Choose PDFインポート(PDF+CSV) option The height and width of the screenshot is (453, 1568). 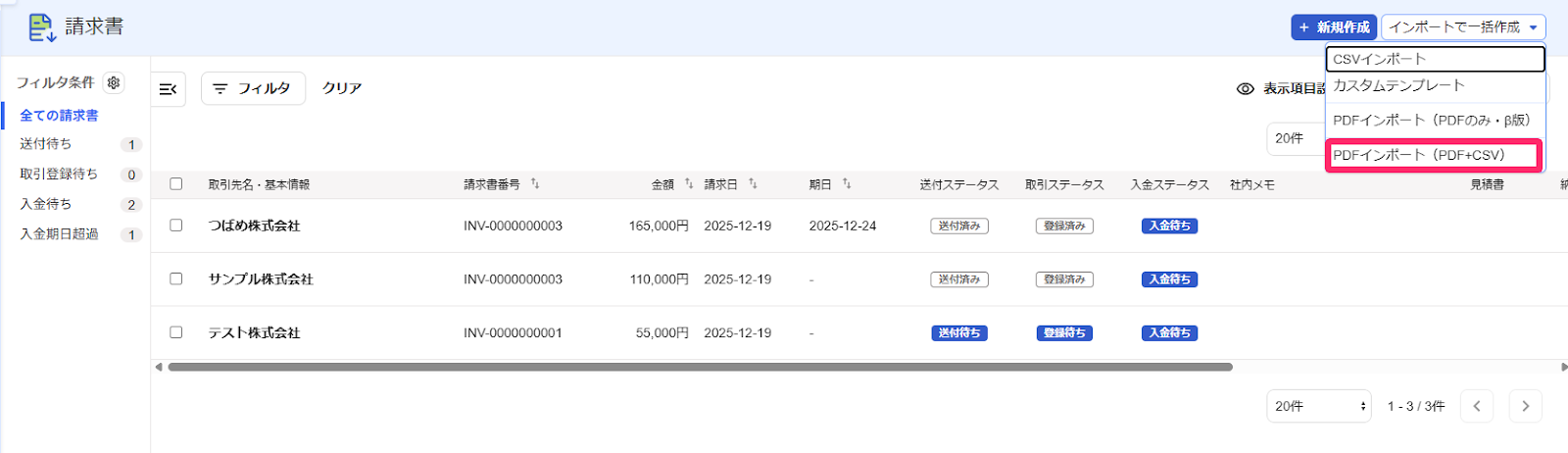point(1434,155)
